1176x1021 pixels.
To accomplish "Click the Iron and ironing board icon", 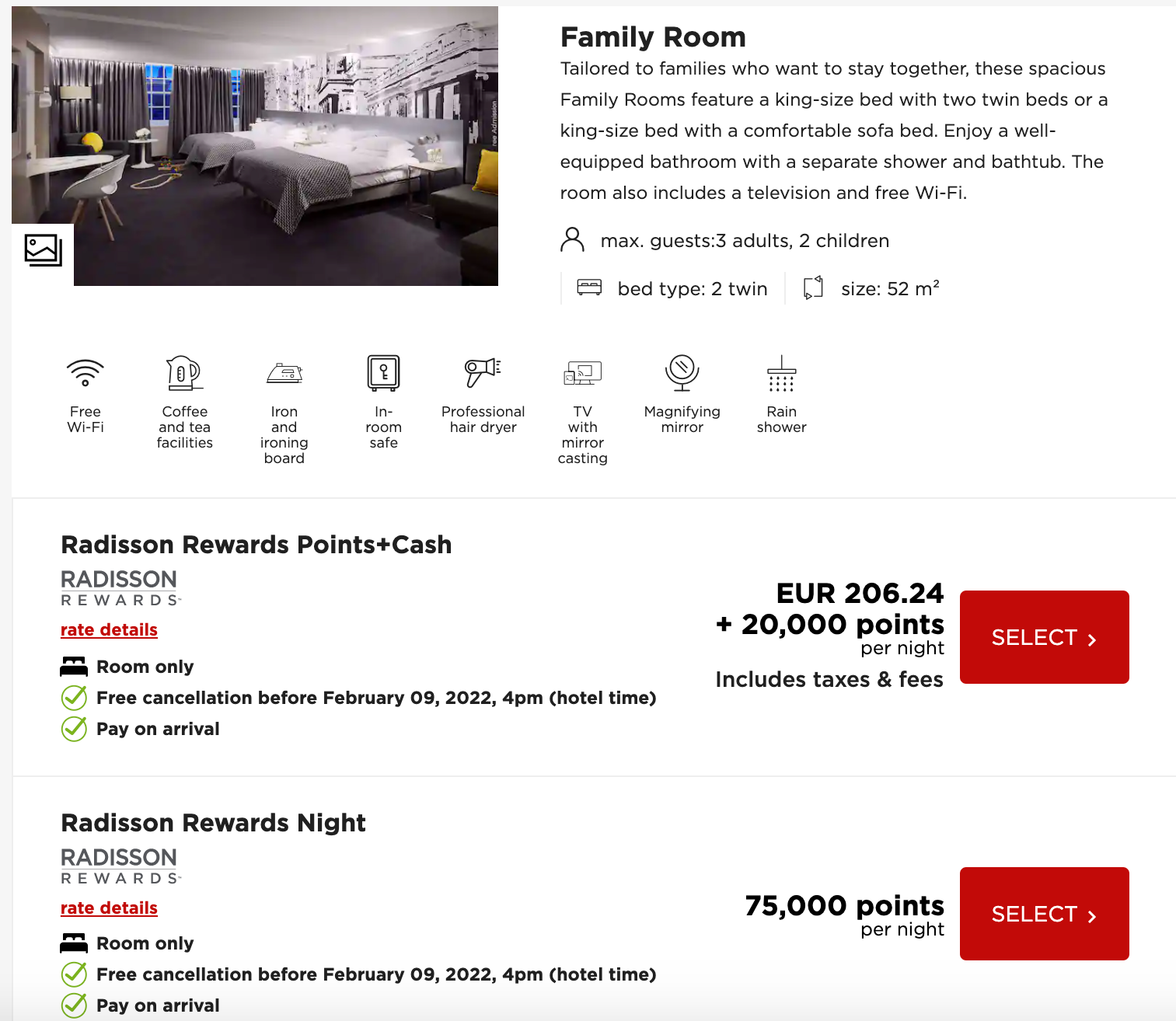I will (284, 372).
